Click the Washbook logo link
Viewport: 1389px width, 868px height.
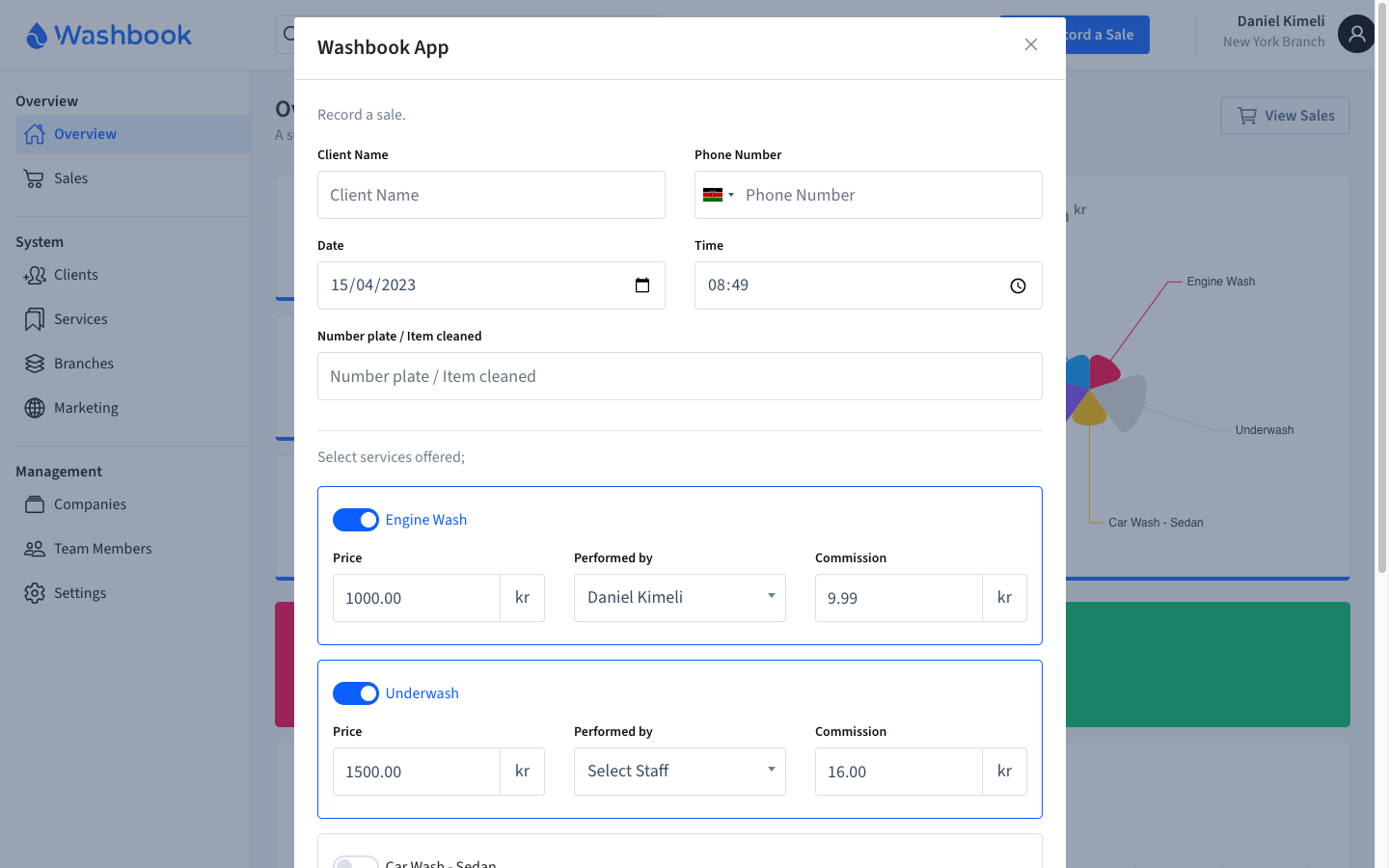pyautogui.click(x=108, y=35)
